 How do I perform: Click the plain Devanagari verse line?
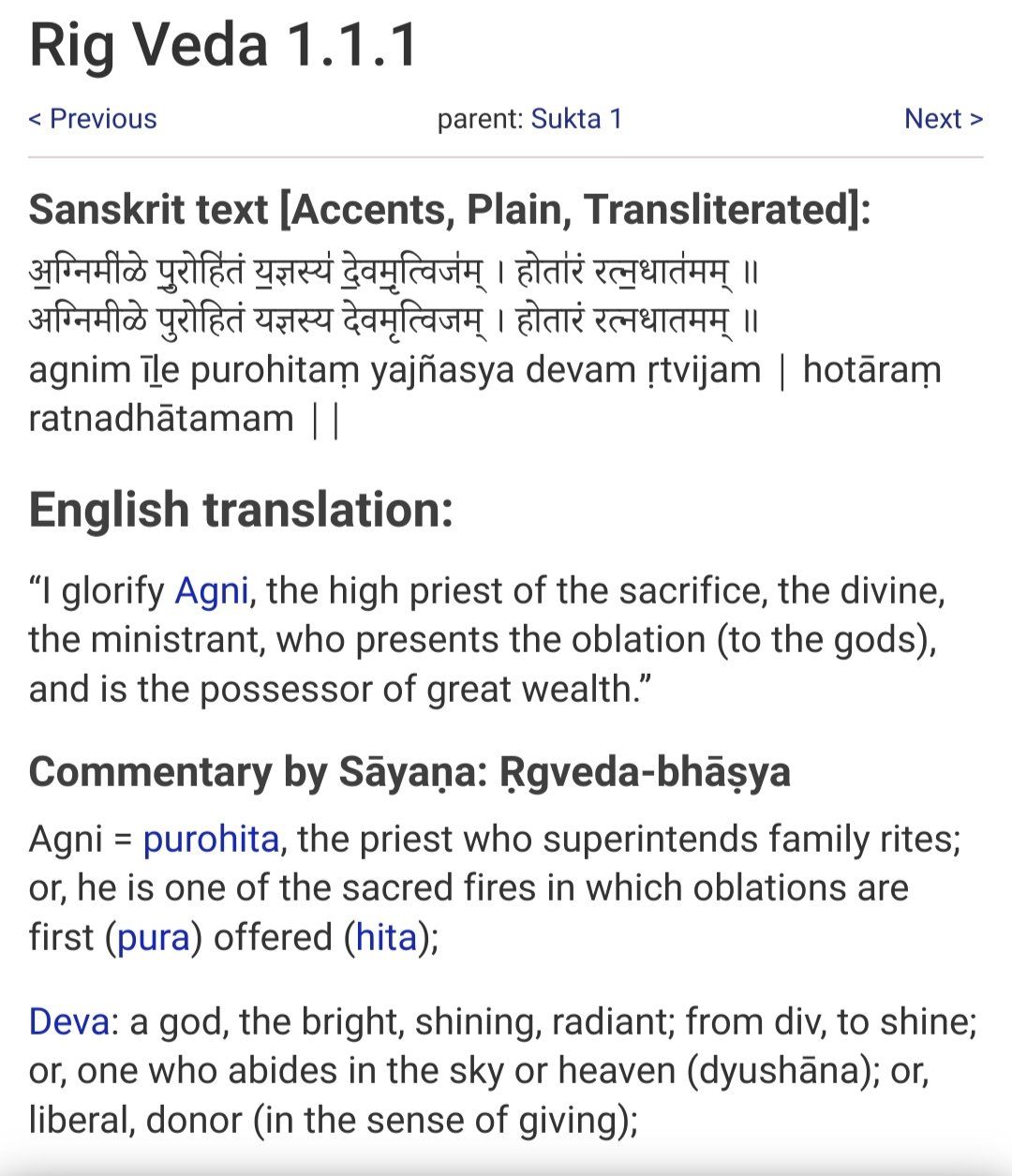coord(394,320)
